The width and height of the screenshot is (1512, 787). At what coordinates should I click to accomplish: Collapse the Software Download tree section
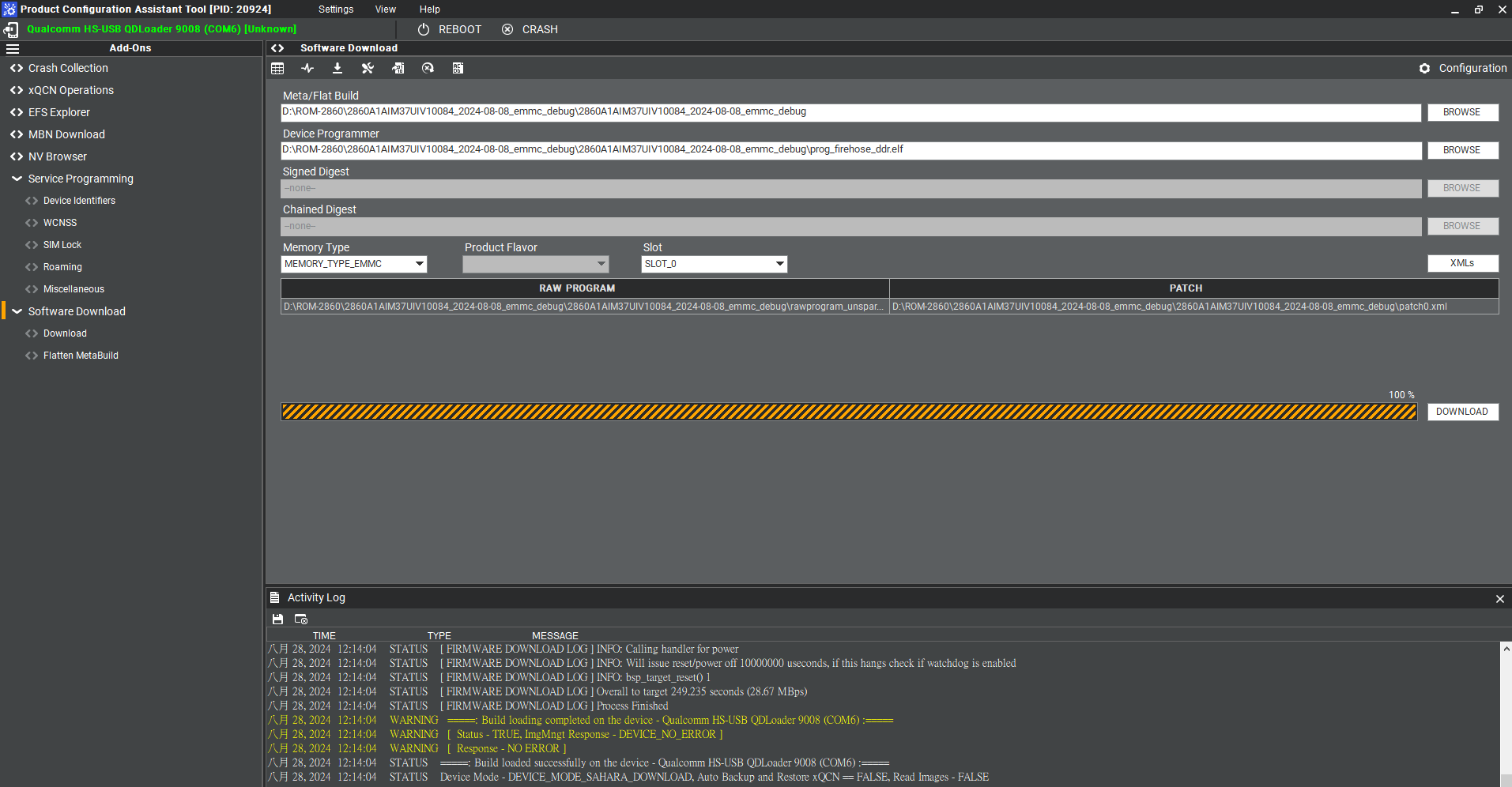[17, 311]
